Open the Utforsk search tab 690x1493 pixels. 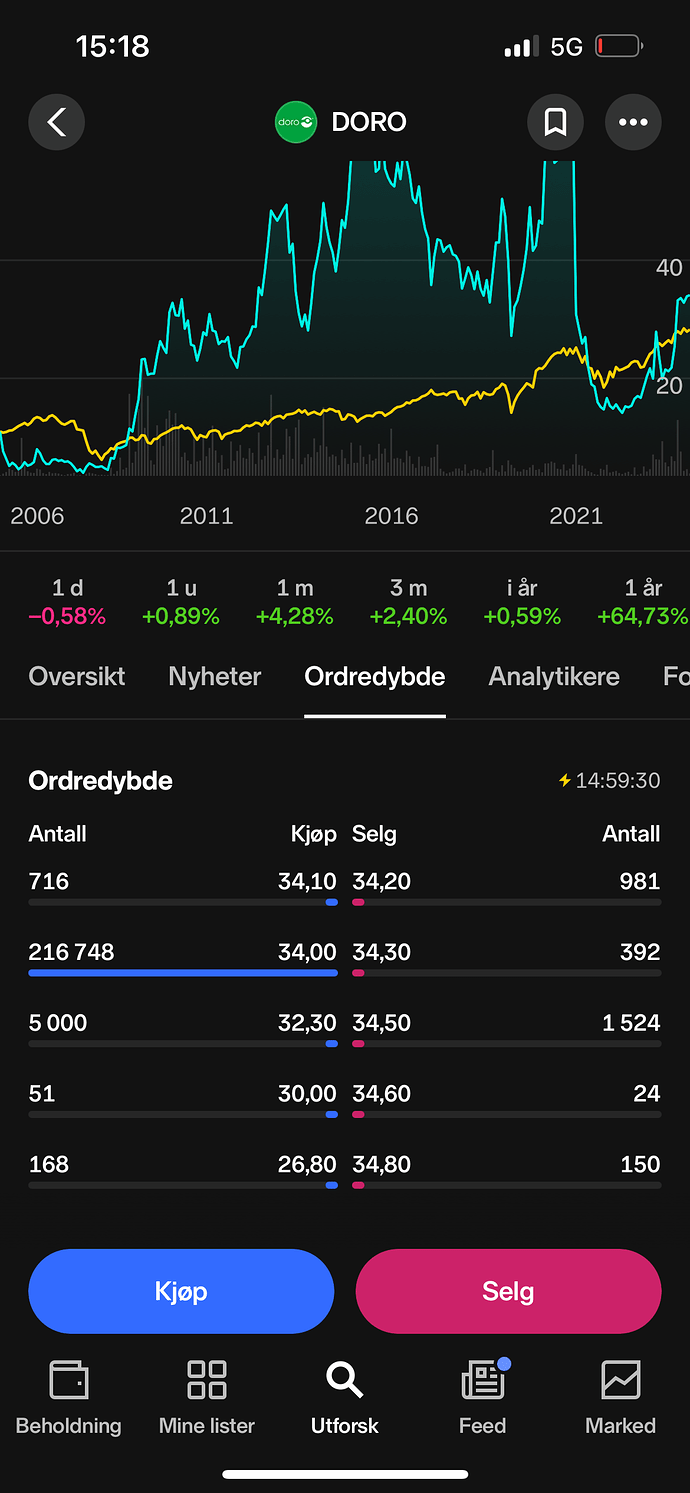[x=345, y=1398]
